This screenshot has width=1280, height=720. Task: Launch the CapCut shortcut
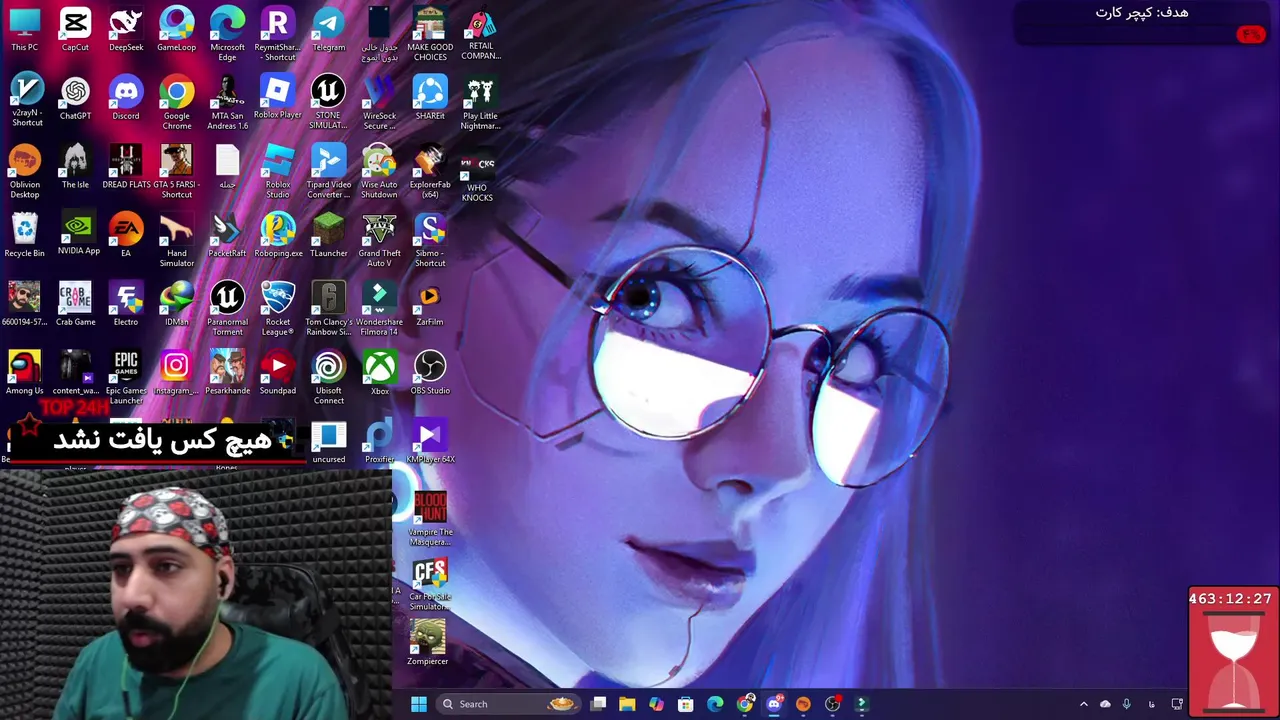[x=75, y=30]
